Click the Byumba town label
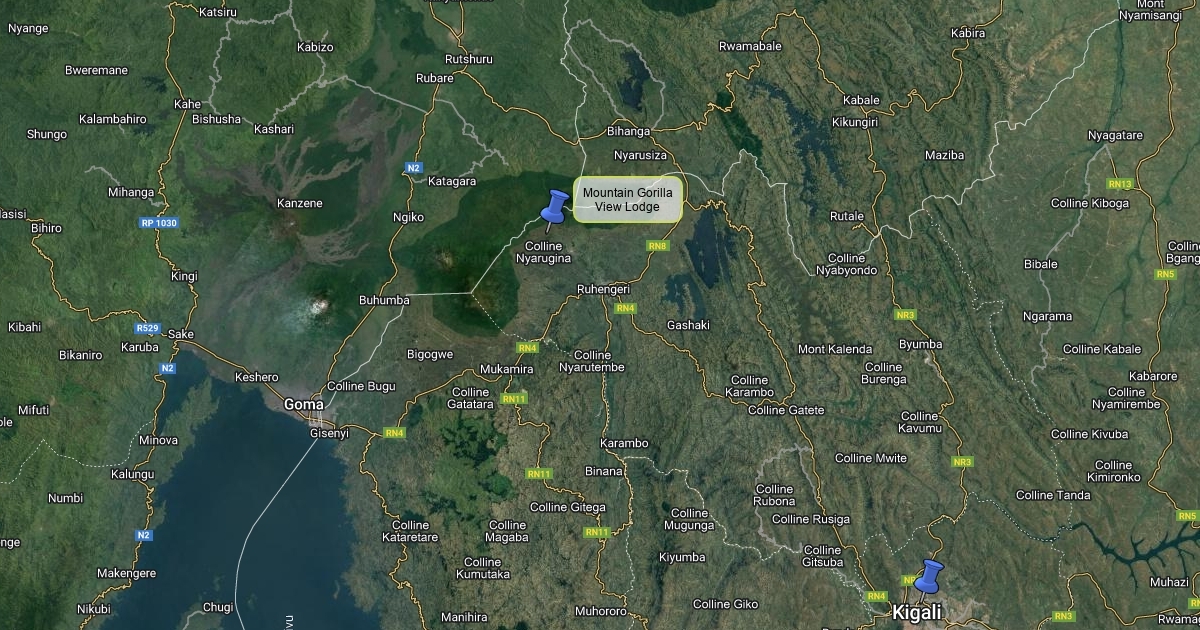Screen dimensions: 1200x630 [x=921, y=344]
